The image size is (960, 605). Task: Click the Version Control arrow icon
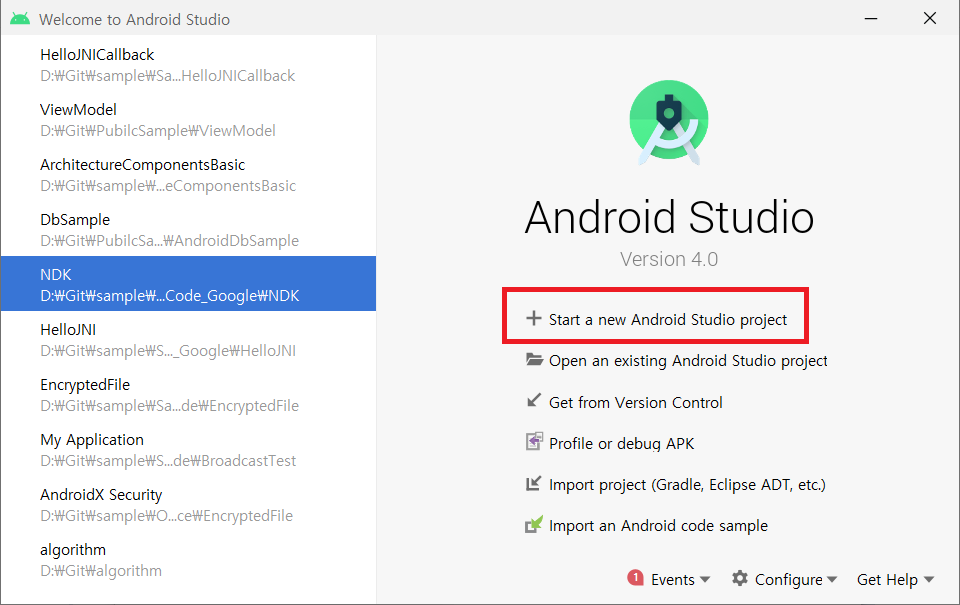tap(534, 400)
